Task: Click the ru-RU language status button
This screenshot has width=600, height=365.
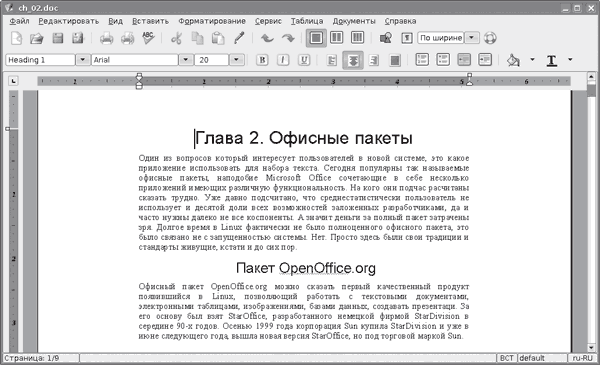Action: 582,358
